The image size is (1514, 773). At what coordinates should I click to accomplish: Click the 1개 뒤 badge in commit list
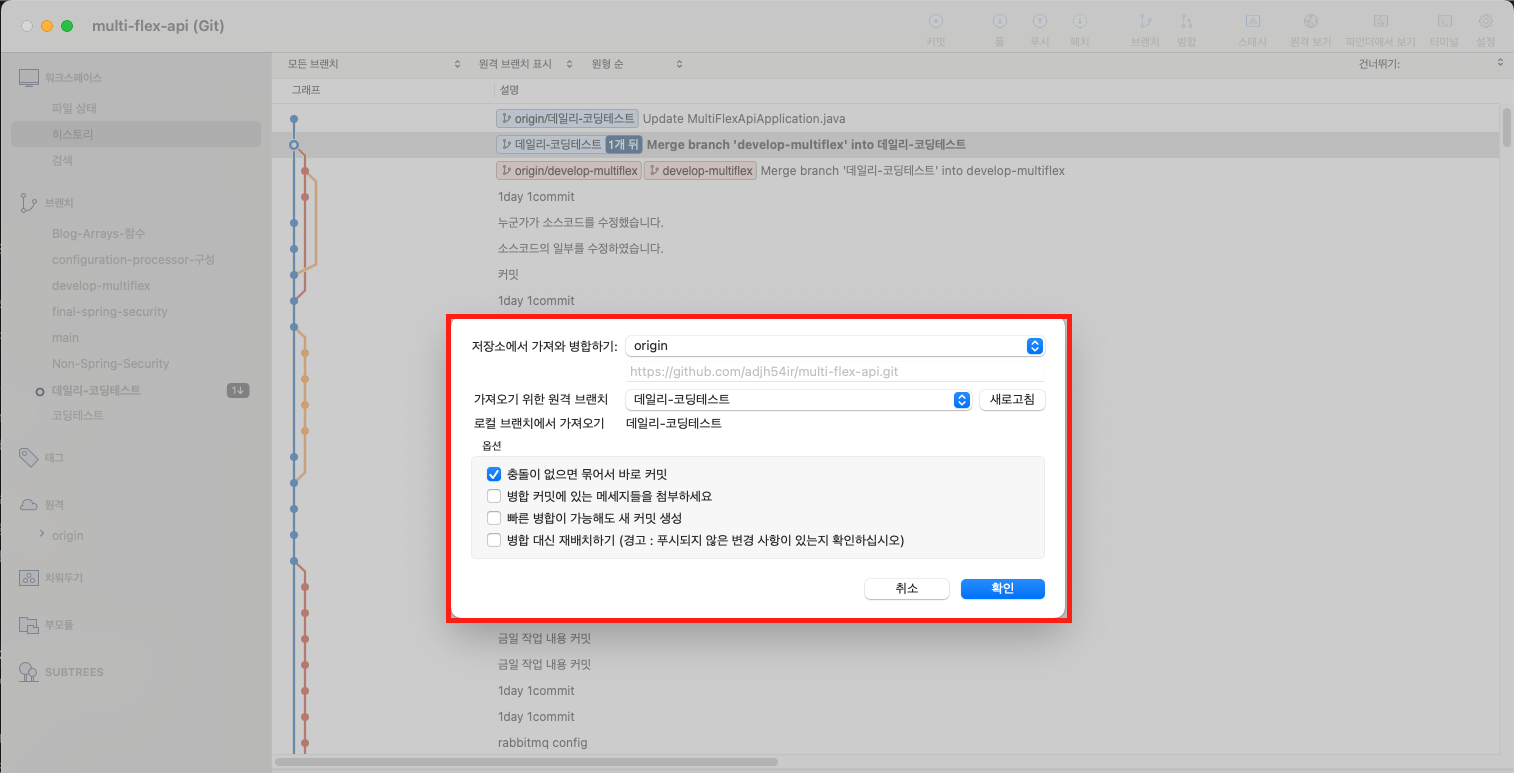pyautogui.click(x=624, y=145)
